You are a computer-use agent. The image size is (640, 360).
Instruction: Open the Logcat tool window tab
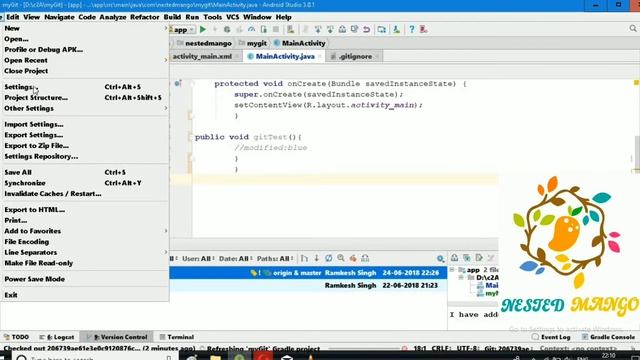click(57, 337)
